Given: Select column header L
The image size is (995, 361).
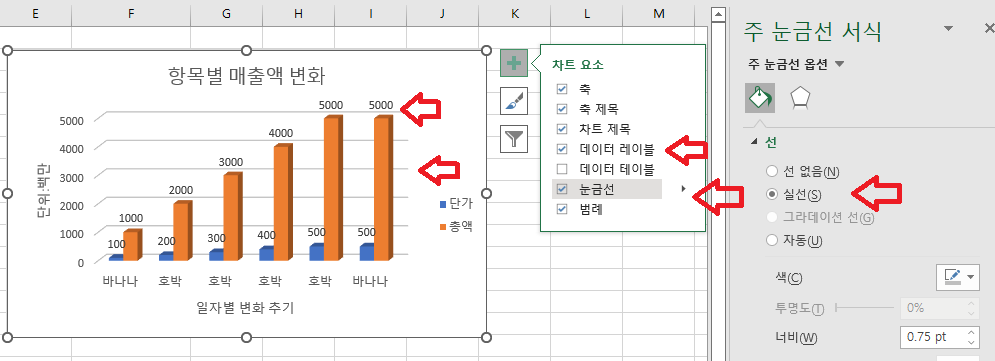Looking at the screenshot, I should (x=586, y=13).
